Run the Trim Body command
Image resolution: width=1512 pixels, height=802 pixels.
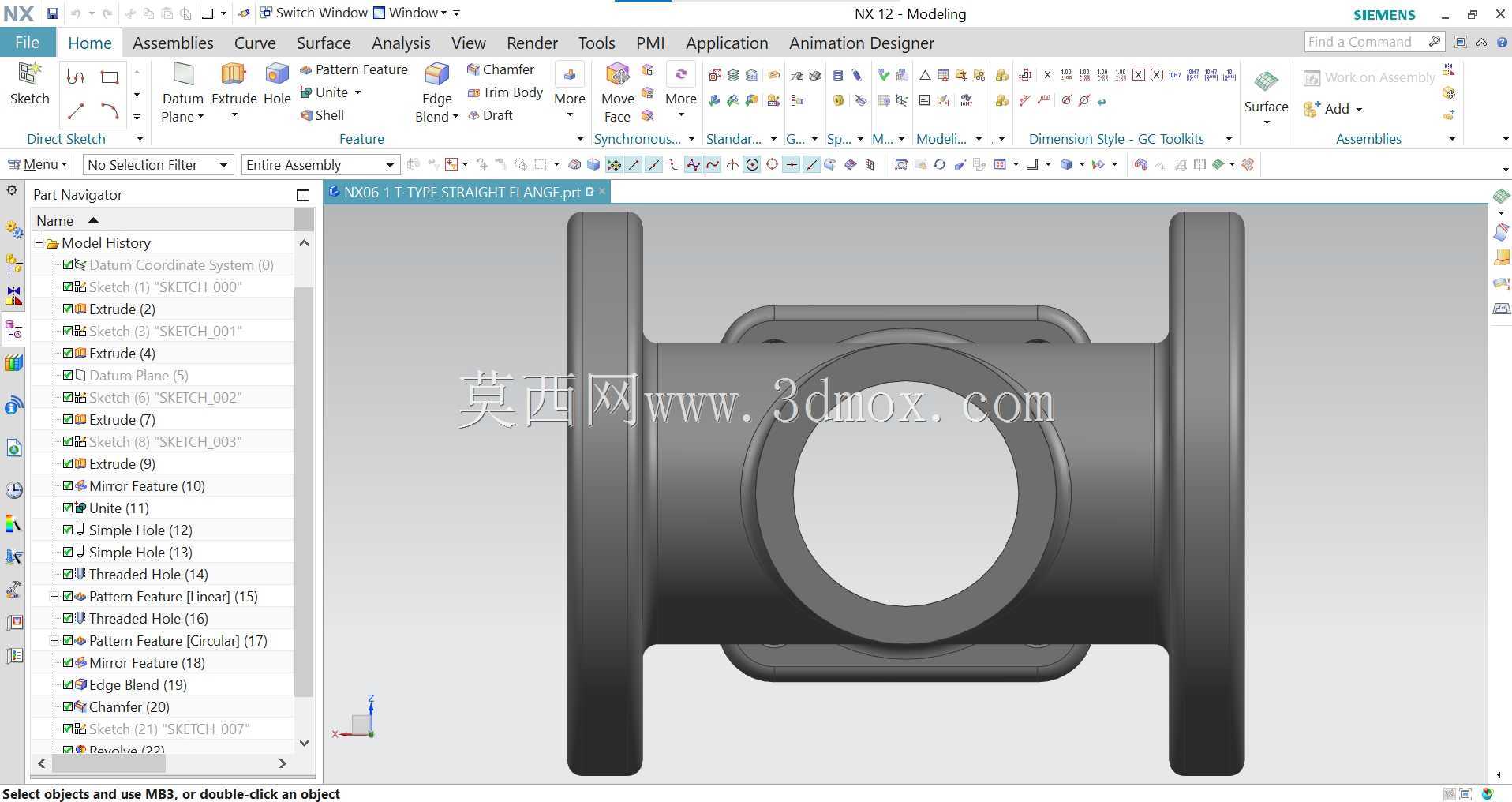pos(505,92)
